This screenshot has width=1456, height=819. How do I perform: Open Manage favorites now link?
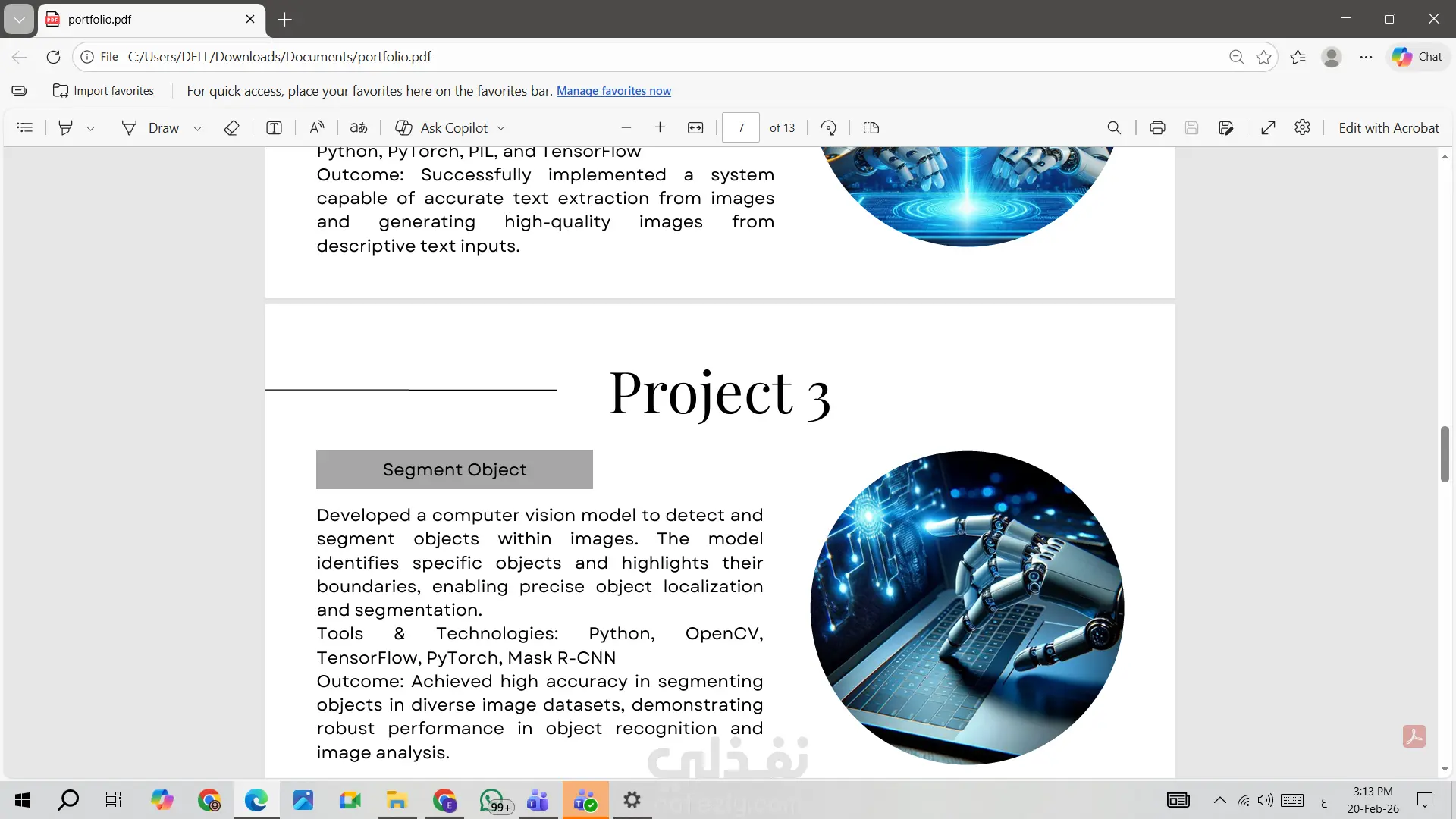coord(613,91)
